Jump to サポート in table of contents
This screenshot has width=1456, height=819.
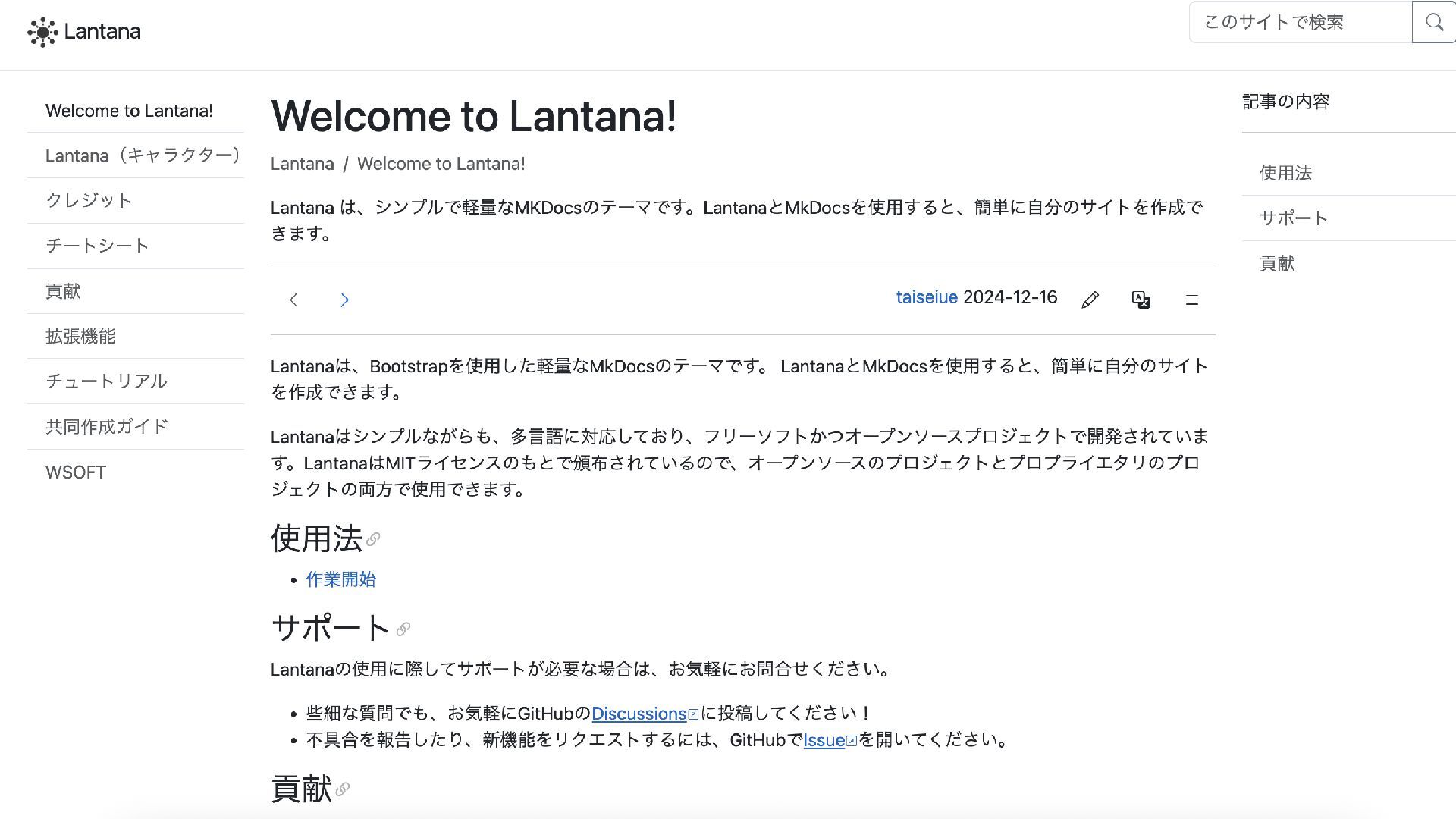tap(1293, 218)
